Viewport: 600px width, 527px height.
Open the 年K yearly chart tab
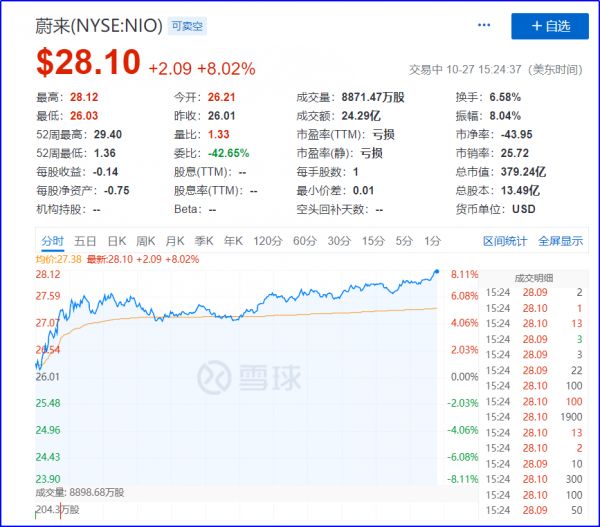233,241
